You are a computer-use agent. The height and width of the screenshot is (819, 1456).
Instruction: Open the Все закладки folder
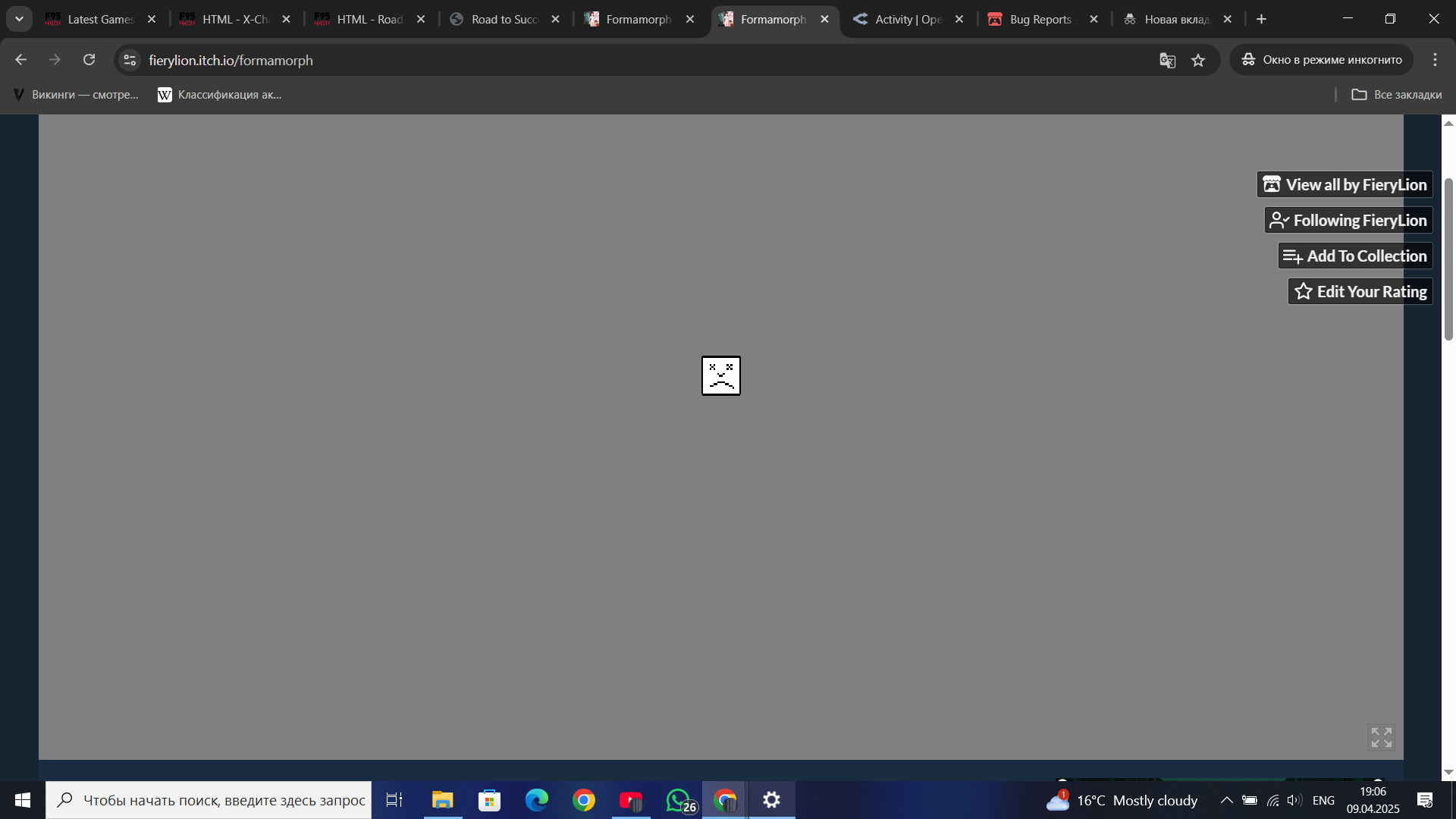tap(1397, 95)
